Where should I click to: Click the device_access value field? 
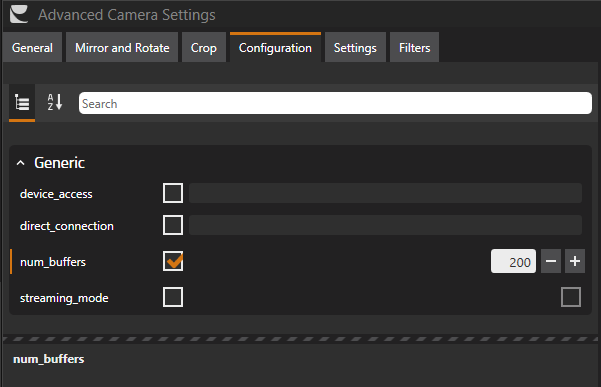(x=385, y=193)
